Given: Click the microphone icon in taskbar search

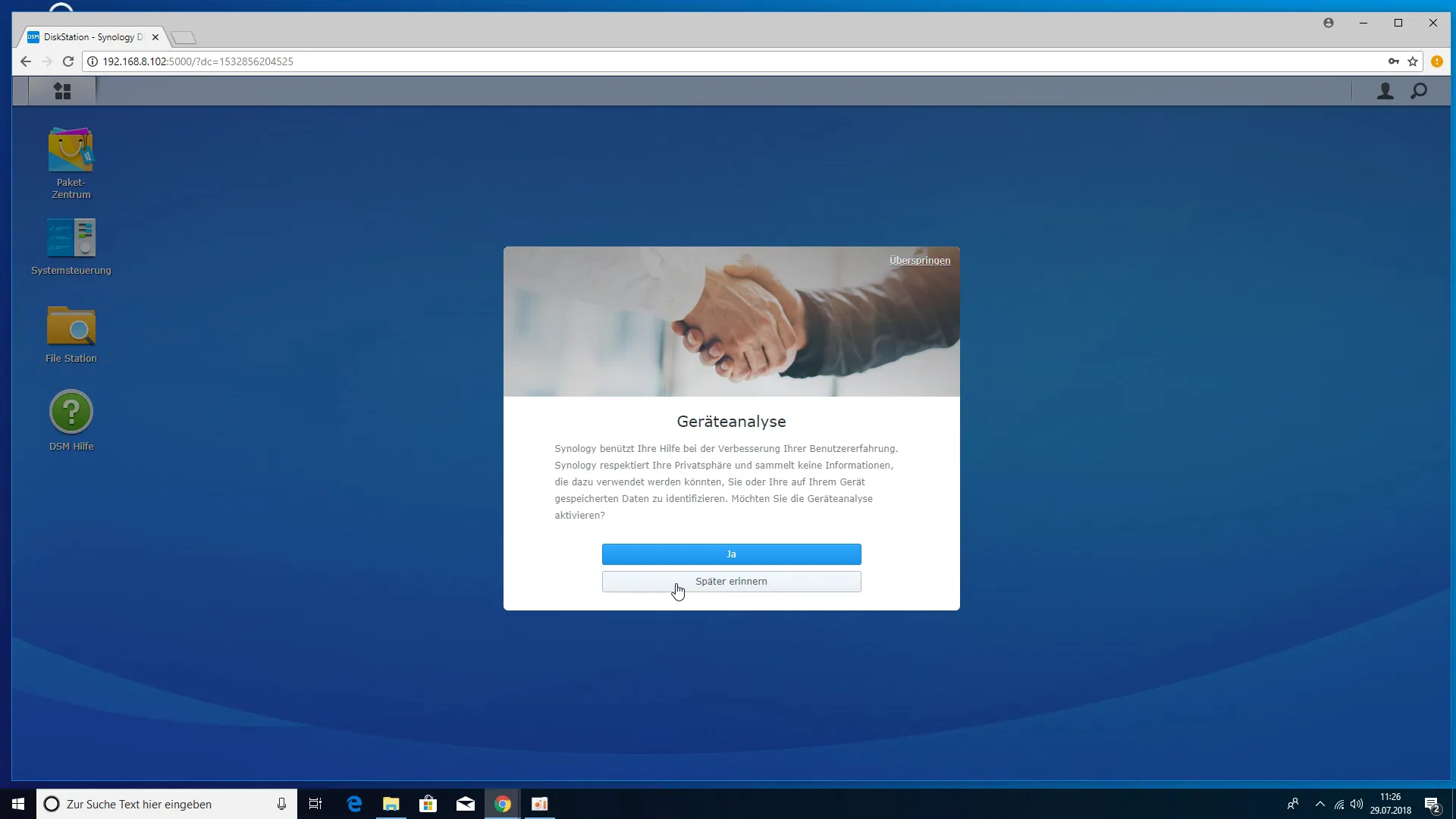Looking at the screenshot, I should (x=281, y=804).
